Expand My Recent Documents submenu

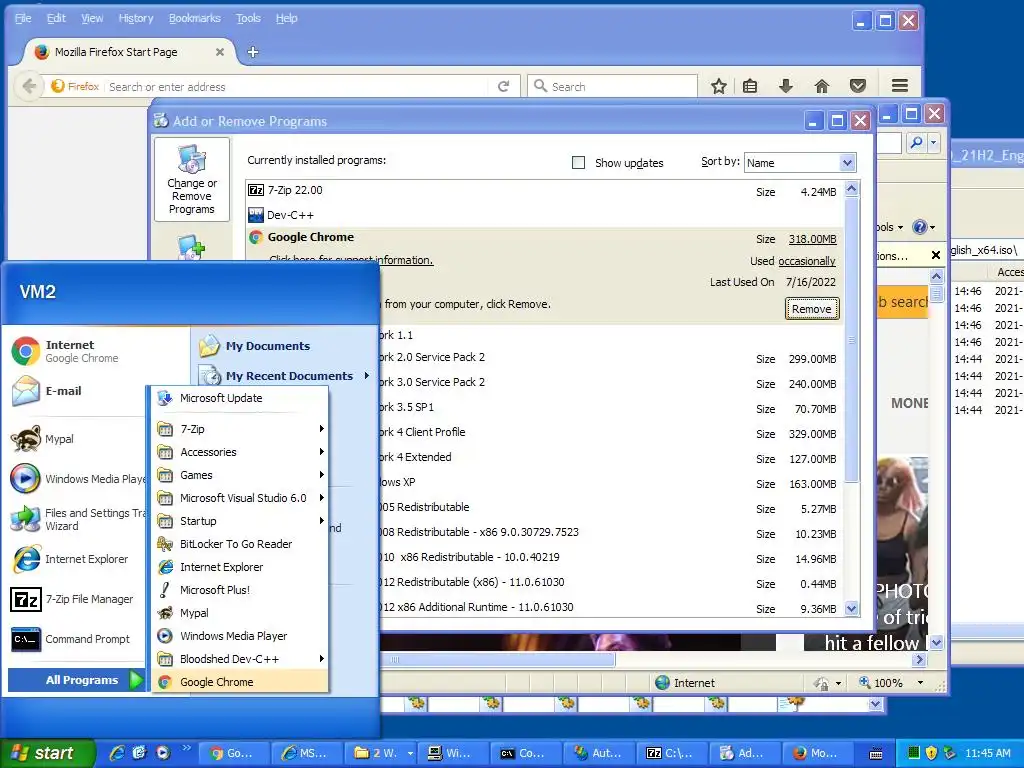[x=285, y=376]
